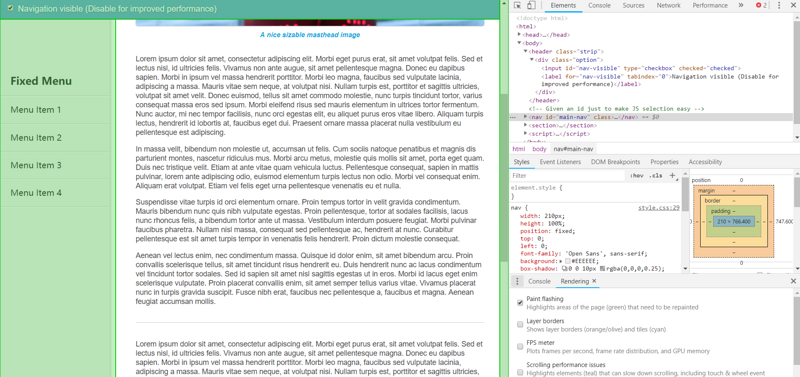Click the 'A nice sizable masthead image' caption

coord(310,35)
